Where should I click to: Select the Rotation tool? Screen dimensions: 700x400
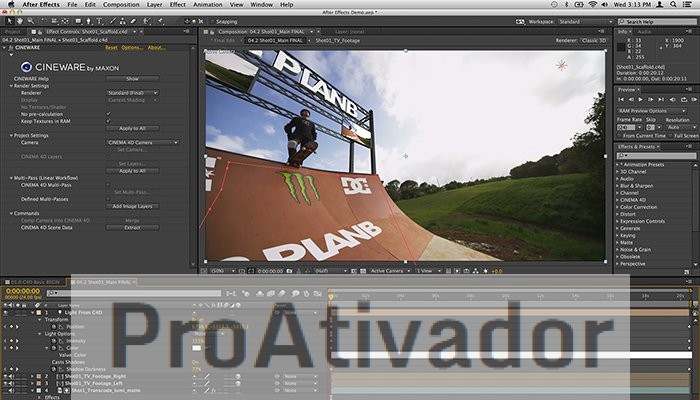pyautogui.click(x=43, y=21)
